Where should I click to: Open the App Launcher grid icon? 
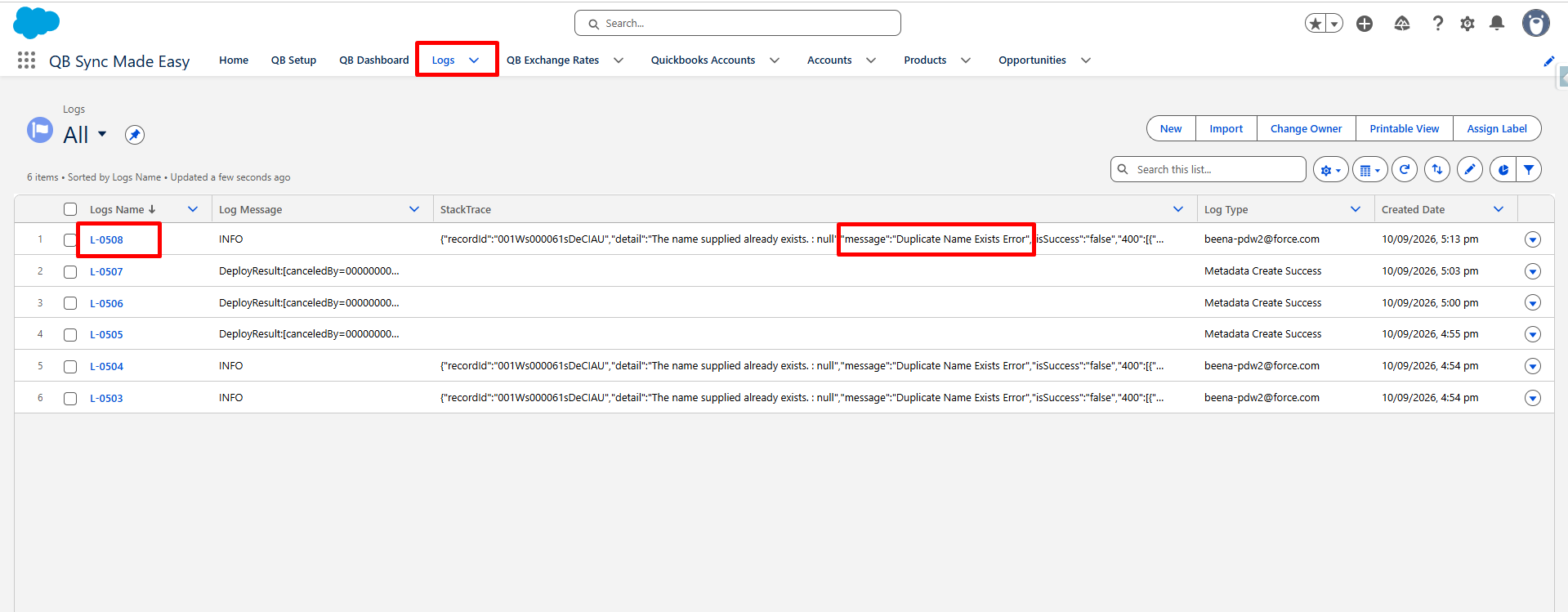coord(26,60)
